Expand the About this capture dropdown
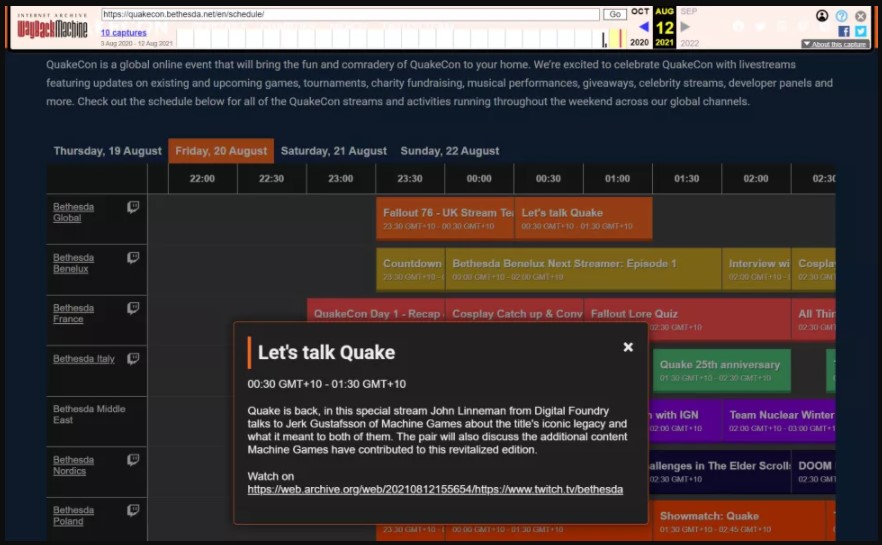 (834, 44)
